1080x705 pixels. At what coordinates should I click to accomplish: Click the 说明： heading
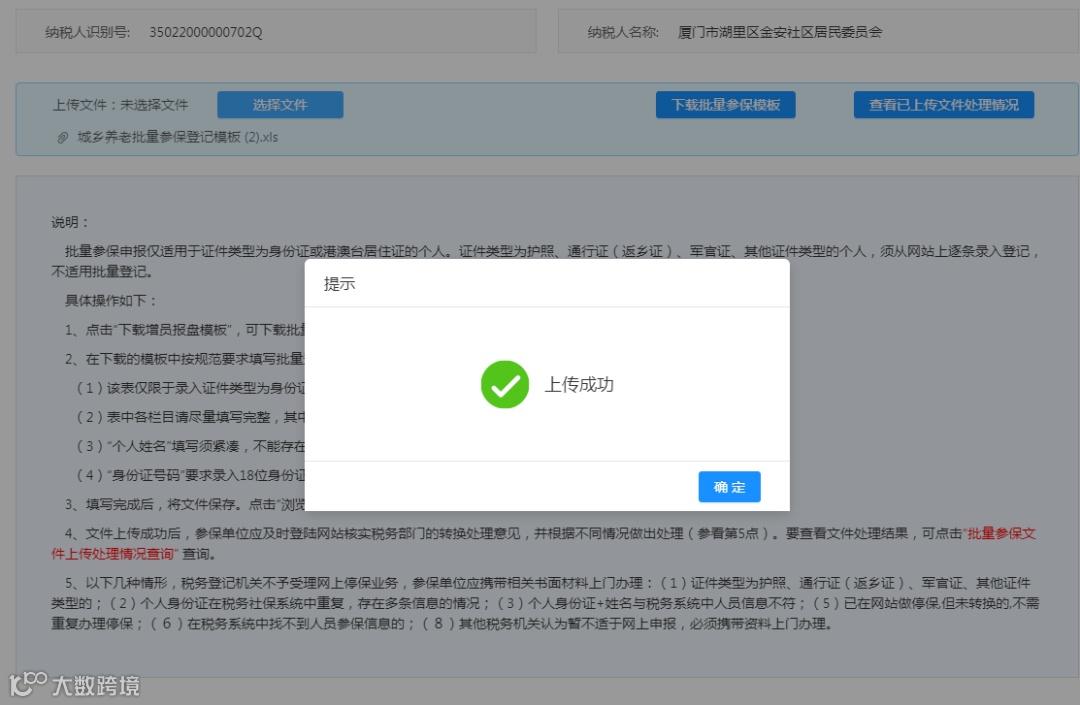coord(70,222)
